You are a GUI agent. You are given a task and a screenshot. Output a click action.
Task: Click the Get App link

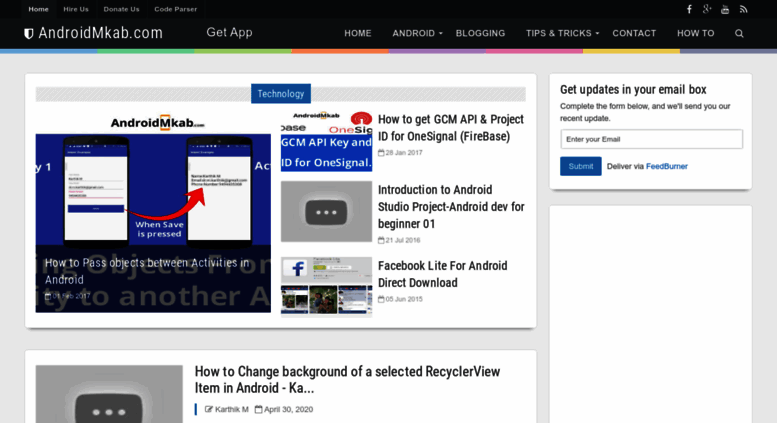[x=229, y=32]
